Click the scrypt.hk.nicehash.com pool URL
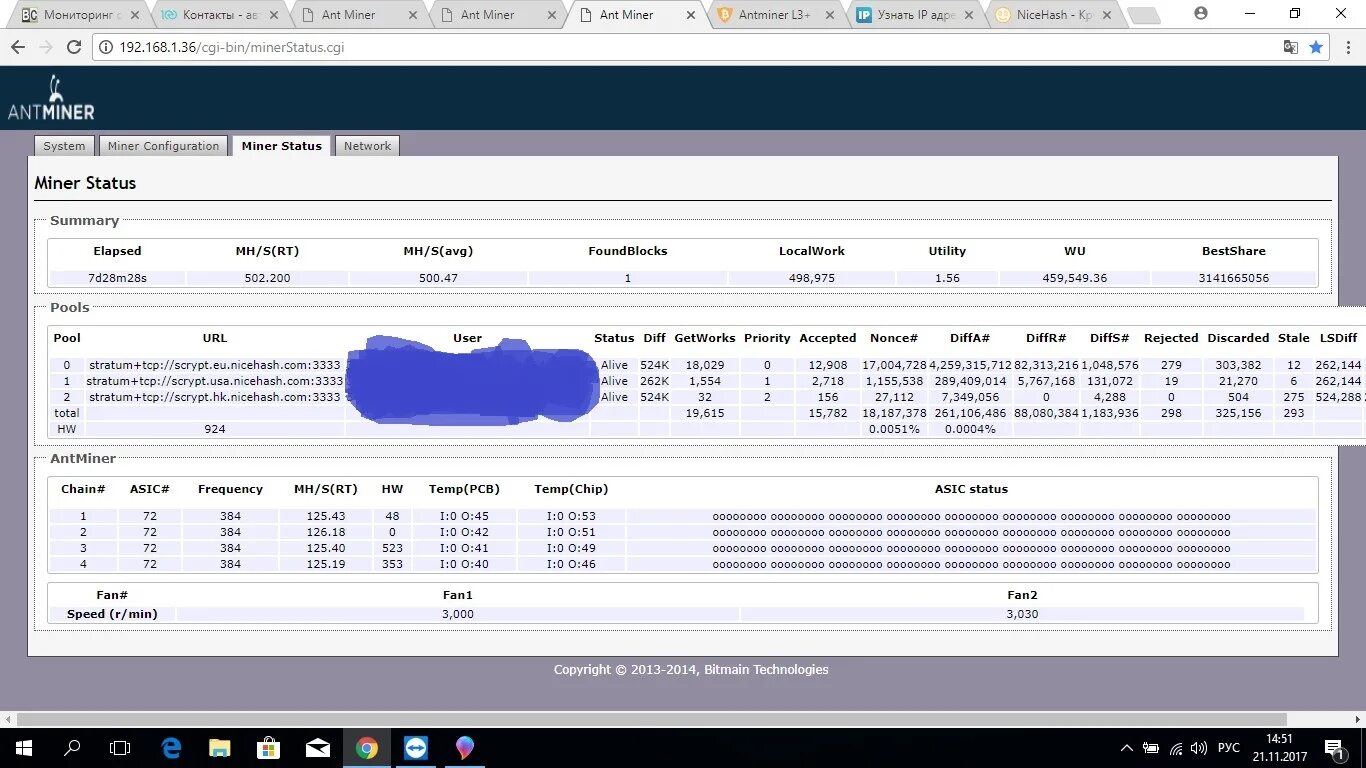 [215, 397]
